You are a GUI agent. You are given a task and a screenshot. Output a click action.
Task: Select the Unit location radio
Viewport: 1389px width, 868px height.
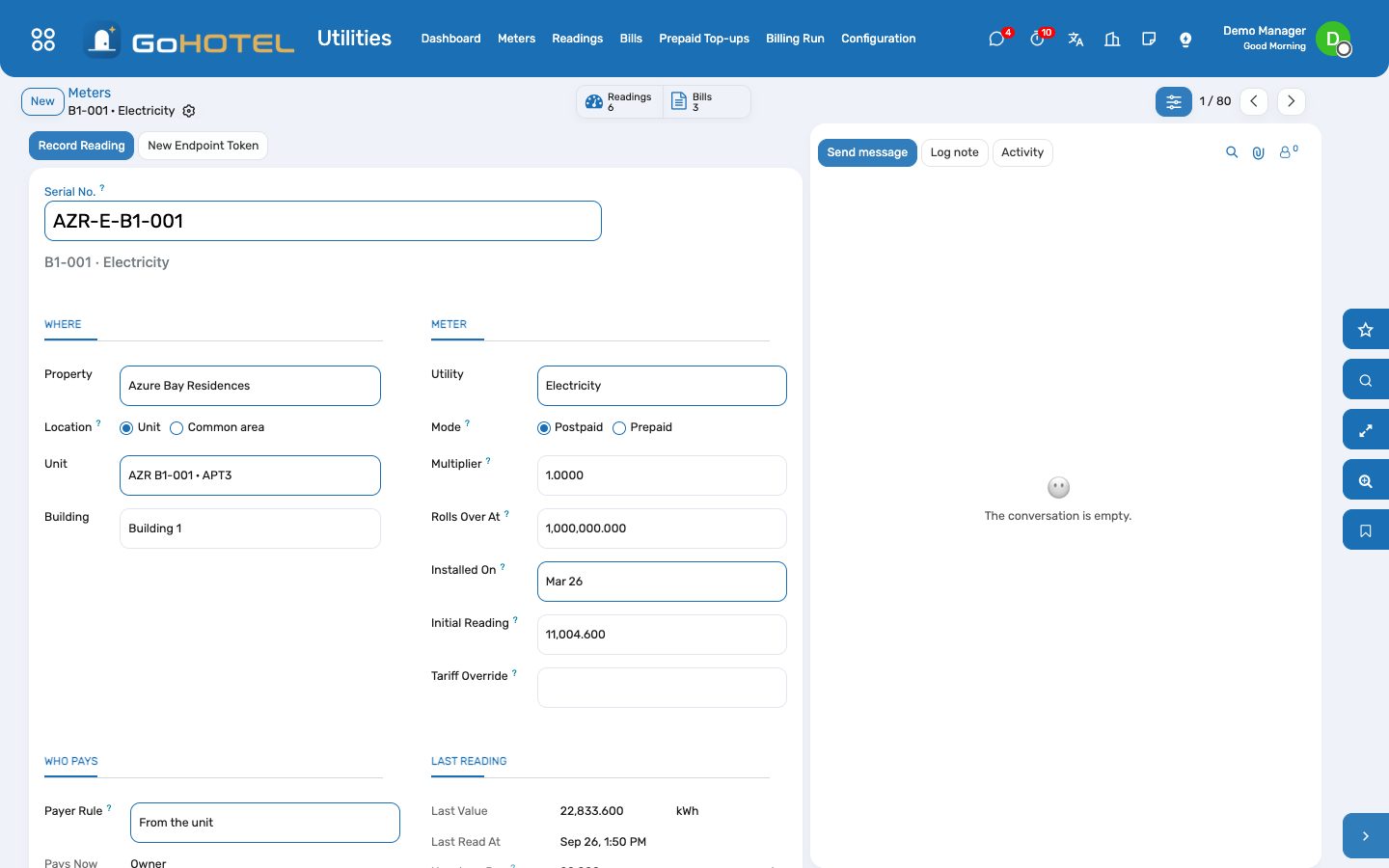pos(126,428)
